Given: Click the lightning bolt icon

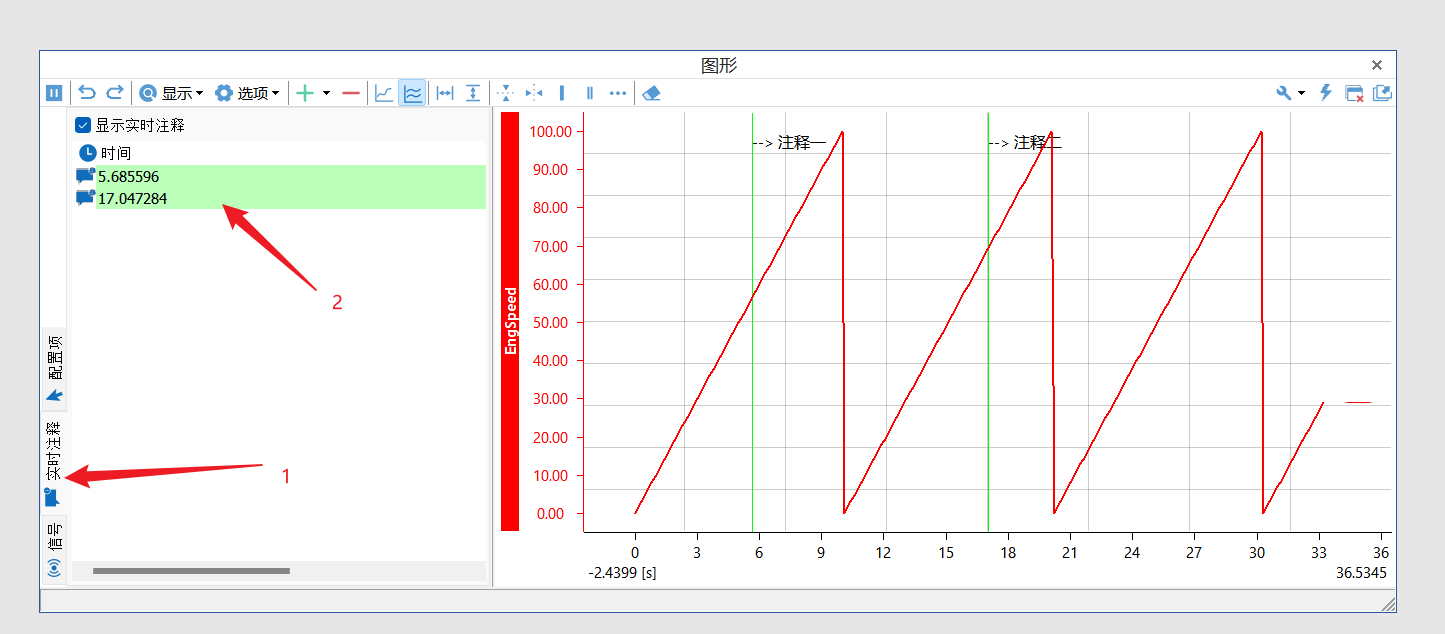Looking at the screenshot, I should 1326,93.
